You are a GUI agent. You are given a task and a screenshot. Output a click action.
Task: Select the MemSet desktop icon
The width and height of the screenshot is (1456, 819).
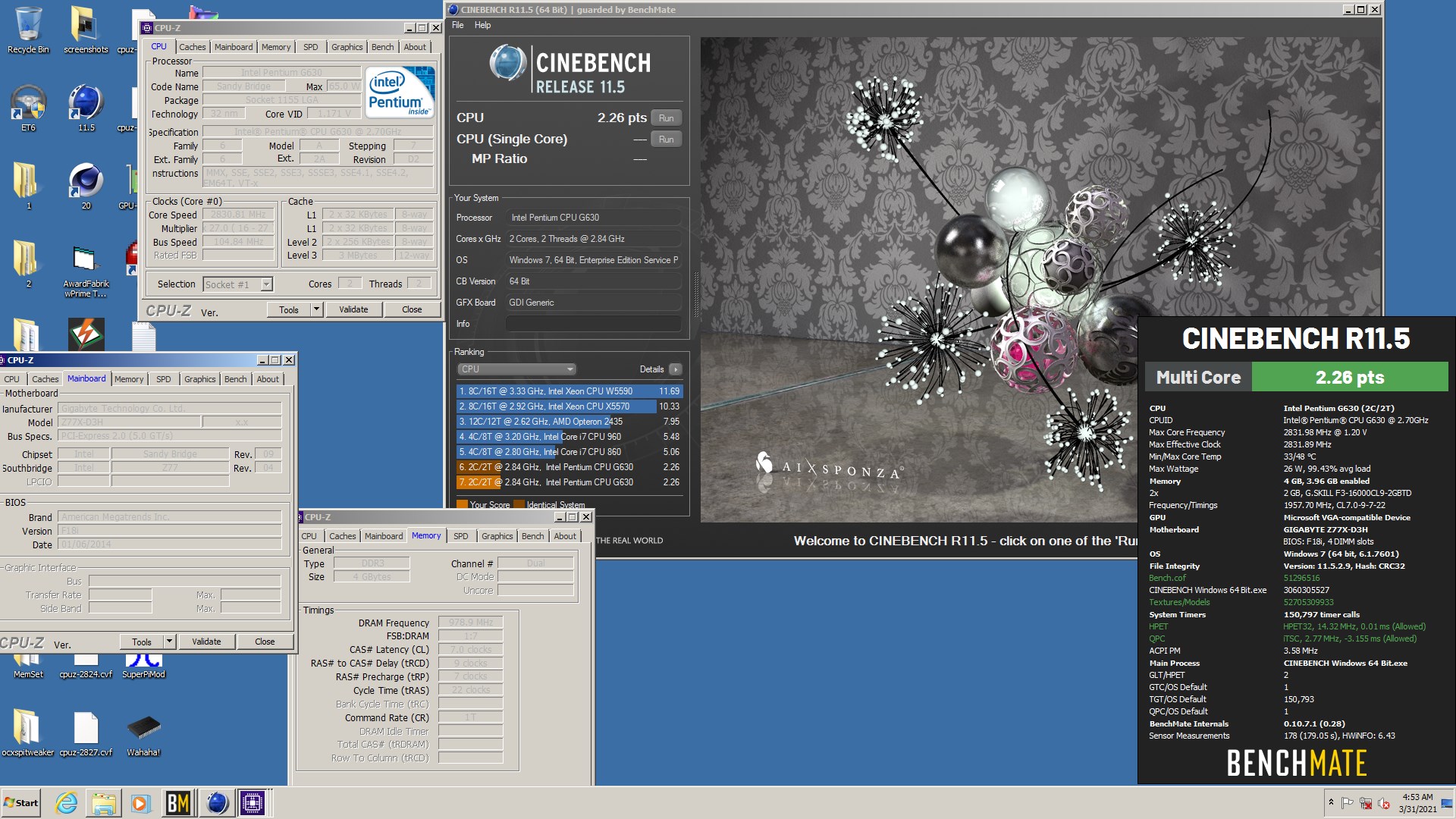28,666
